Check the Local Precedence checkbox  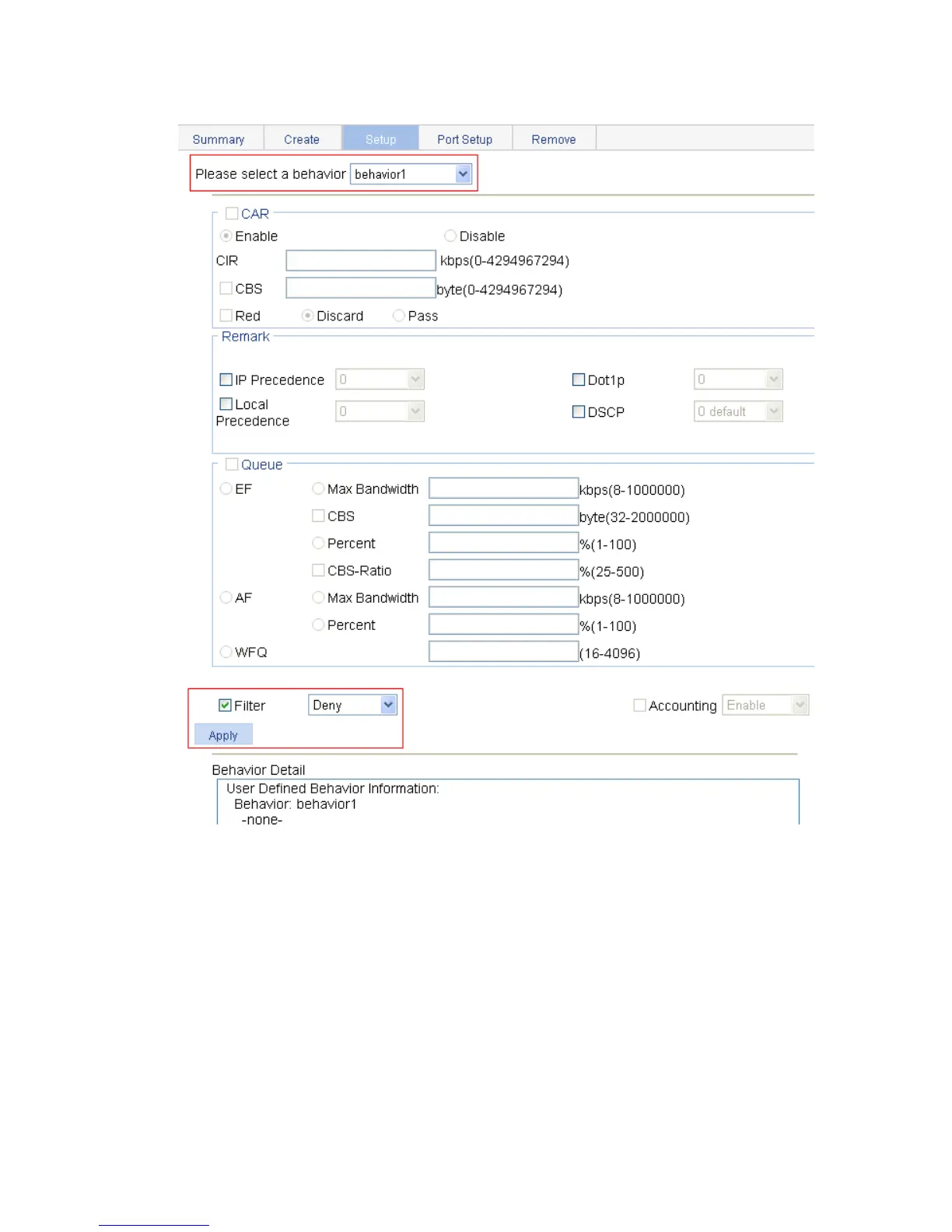[x=226, y=404]
